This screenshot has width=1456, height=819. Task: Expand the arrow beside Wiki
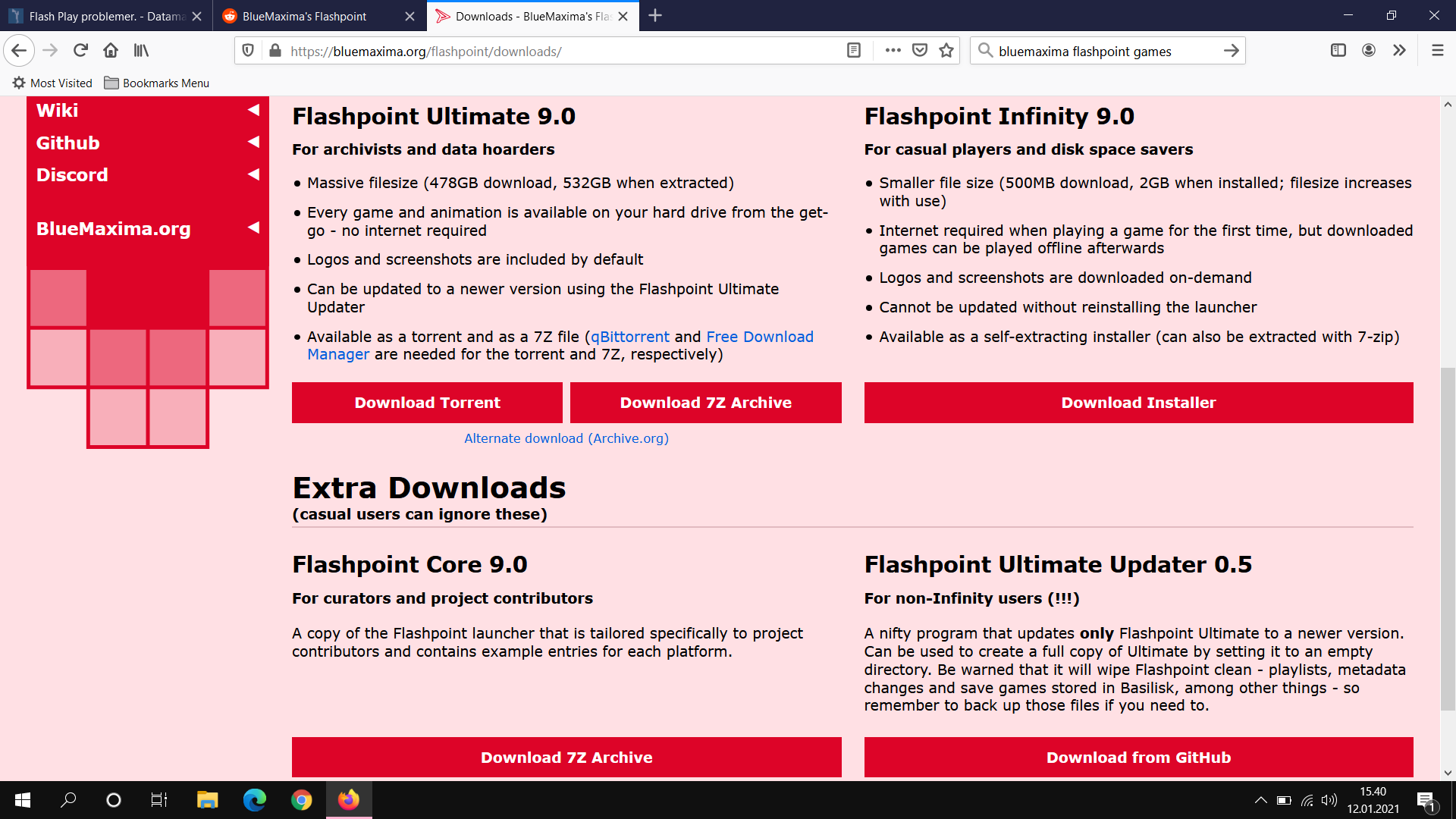click(x=253, y=110)
